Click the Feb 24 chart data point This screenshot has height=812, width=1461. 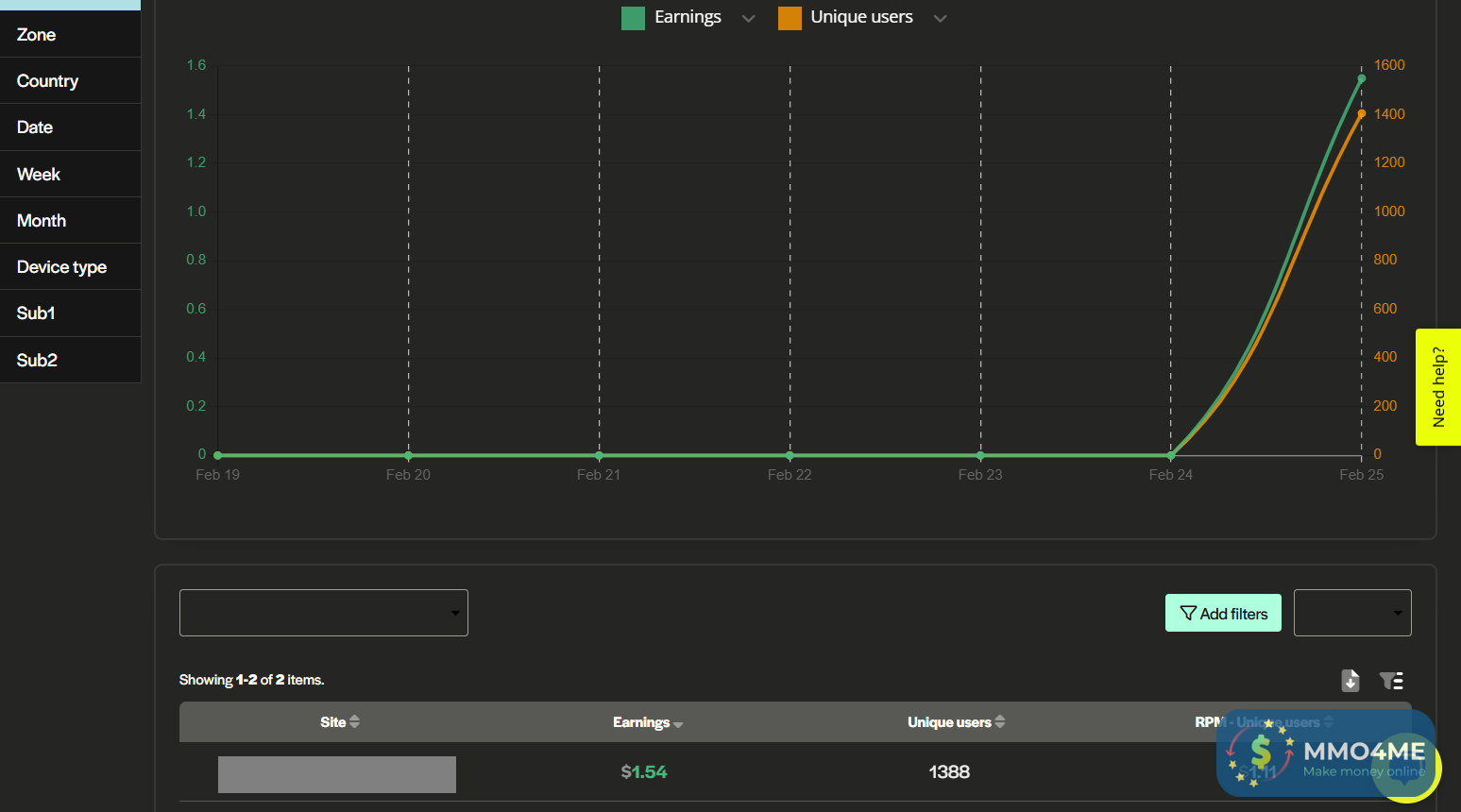coord(1171,455)
